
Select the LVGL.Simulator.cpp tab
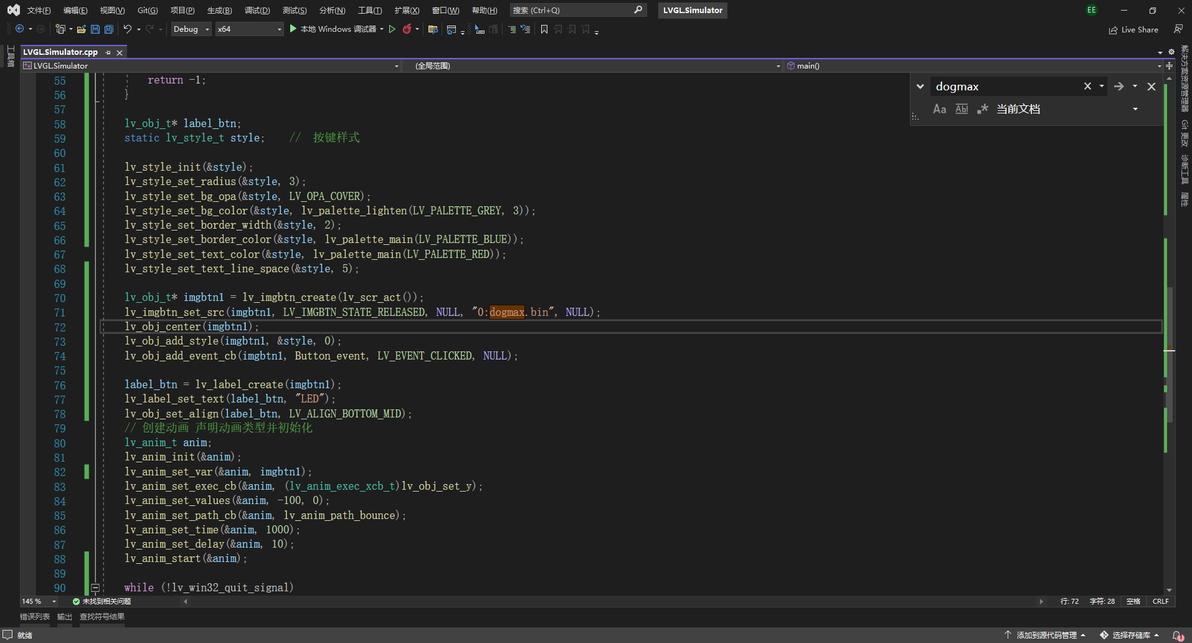(61, 52)
